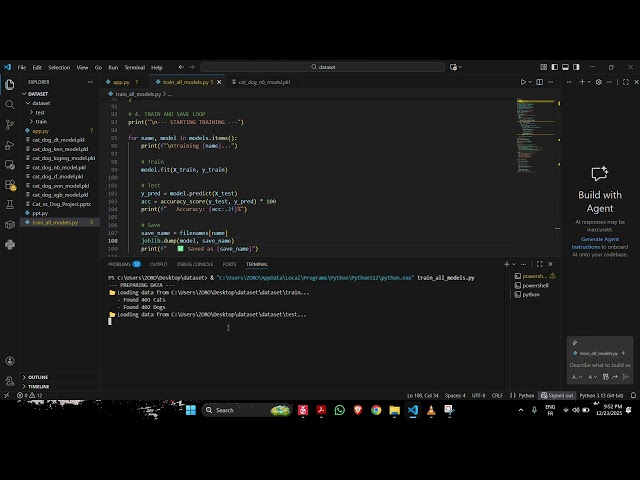640x480 pixels.
Task: Open the Terminal menu
Action: pyautogui.click(x=134, y=67)
